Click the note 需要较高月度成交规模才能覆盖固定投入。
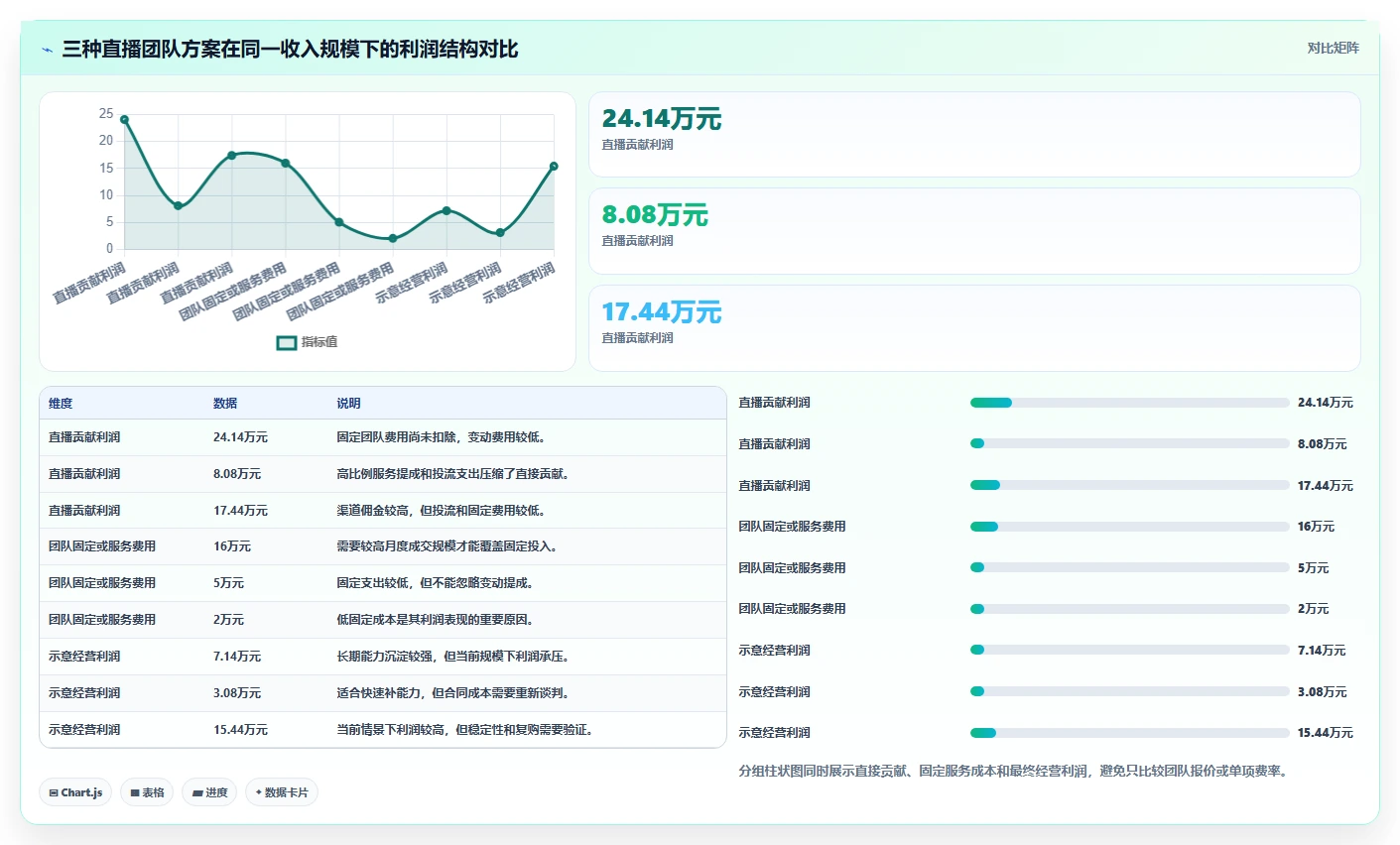 coord(447,546)
